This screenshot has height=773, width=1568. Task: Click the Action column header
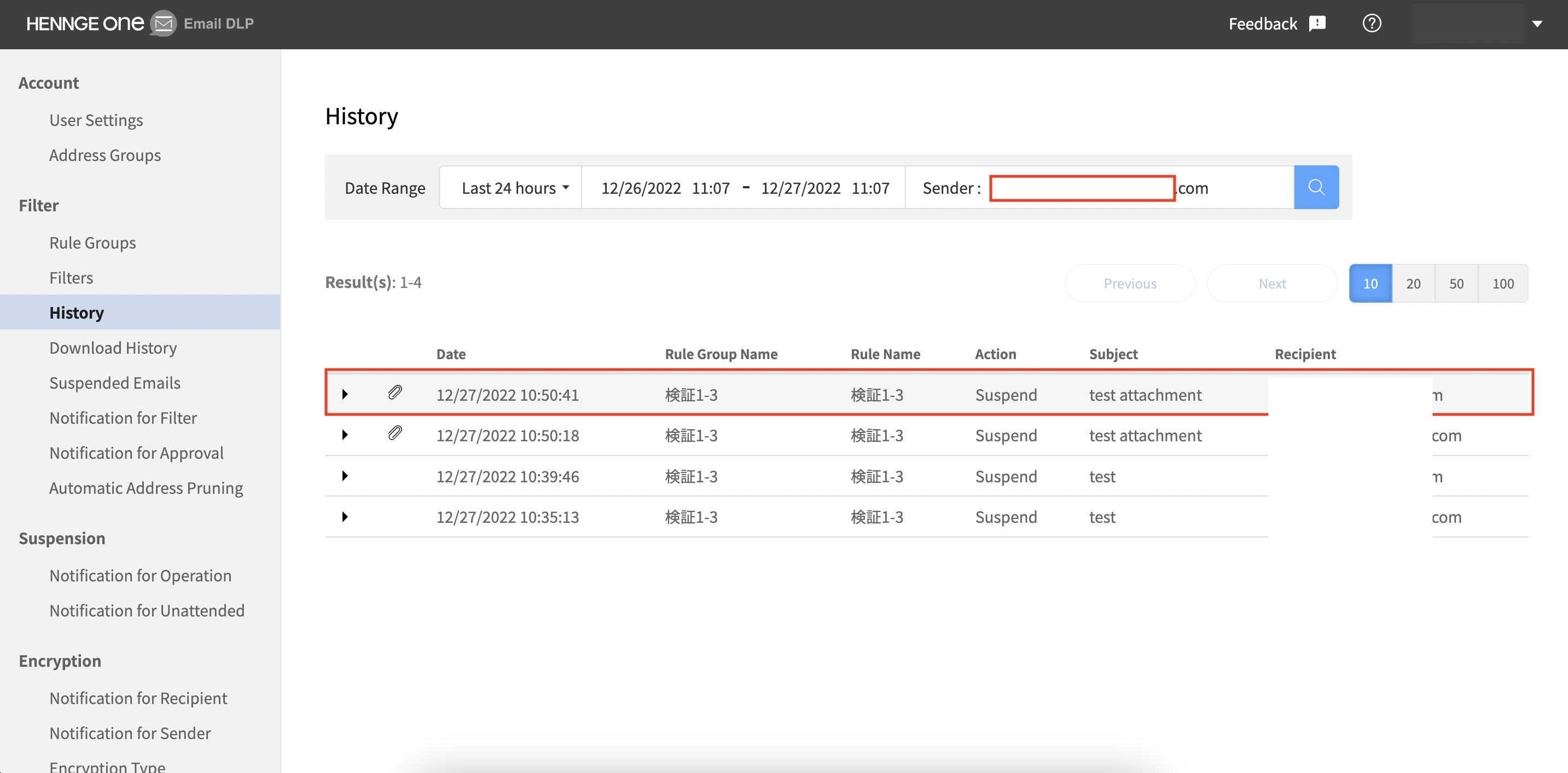click(x=995, y=354)
